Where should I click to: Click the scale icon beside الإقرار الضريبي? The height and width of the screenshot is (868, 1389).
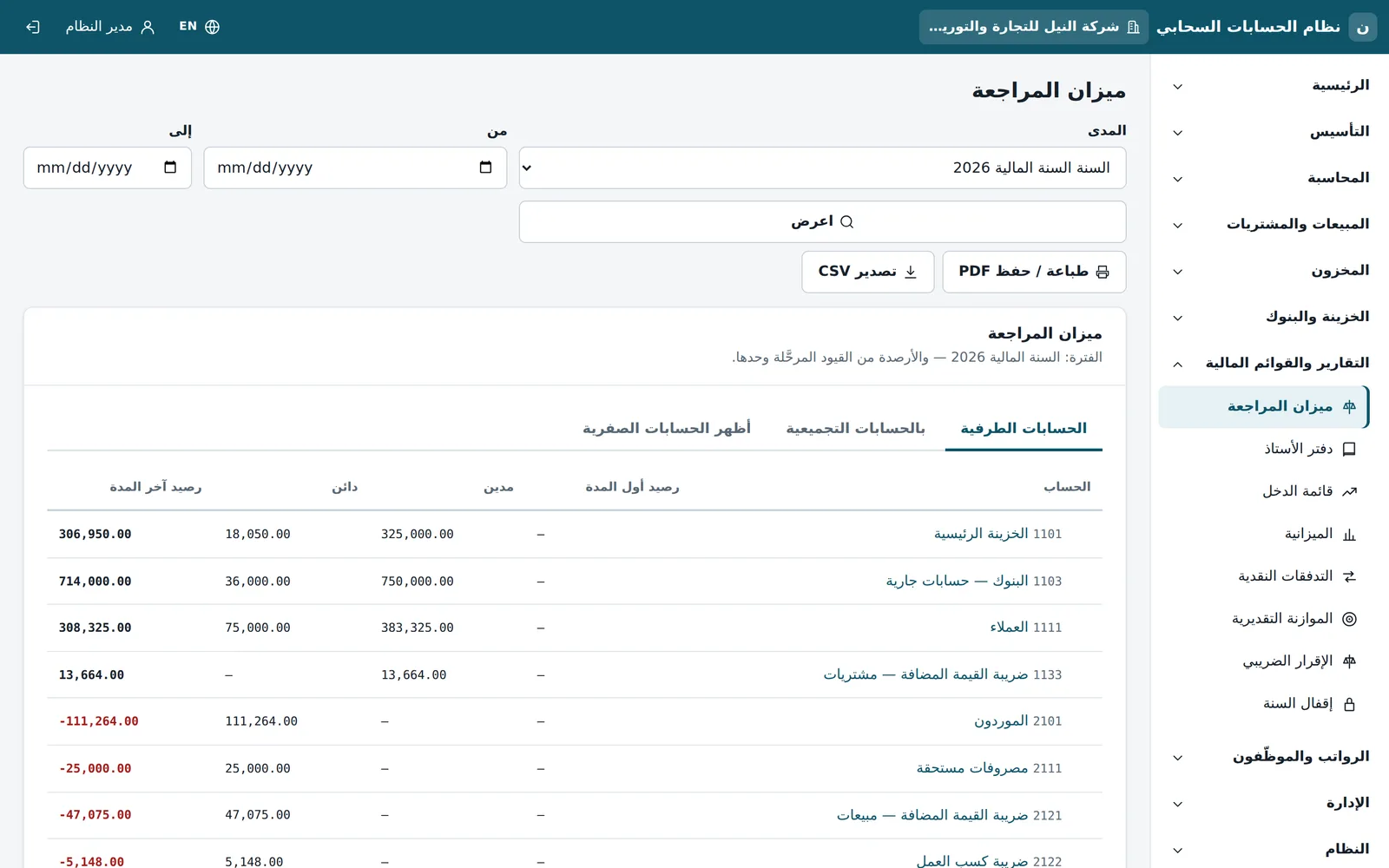tap(1349, 661)
